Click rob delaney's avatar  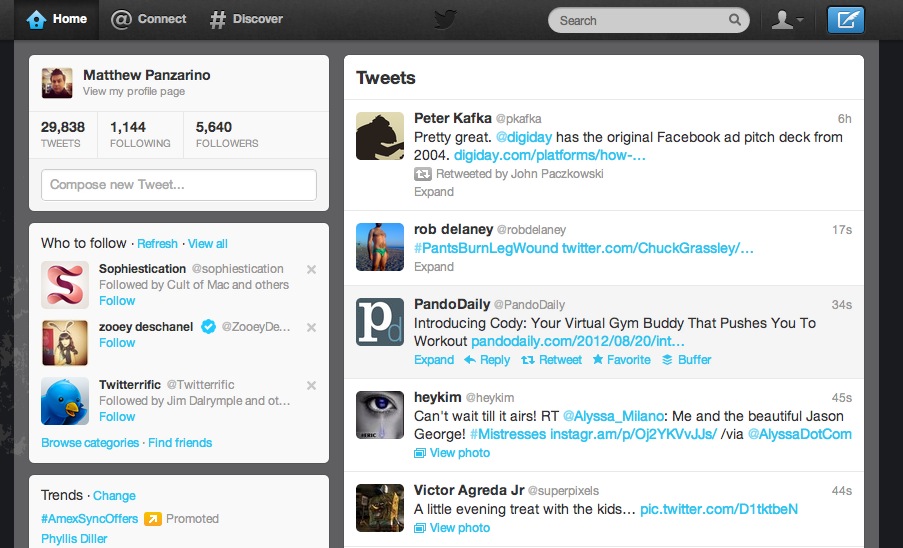click(x=380, y=247)
